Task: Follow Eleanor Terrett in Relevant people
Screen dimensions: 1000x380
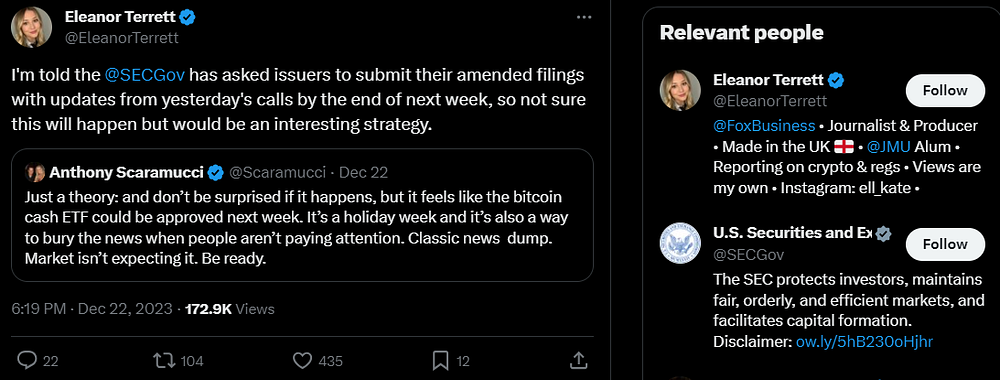Action: 945,90
